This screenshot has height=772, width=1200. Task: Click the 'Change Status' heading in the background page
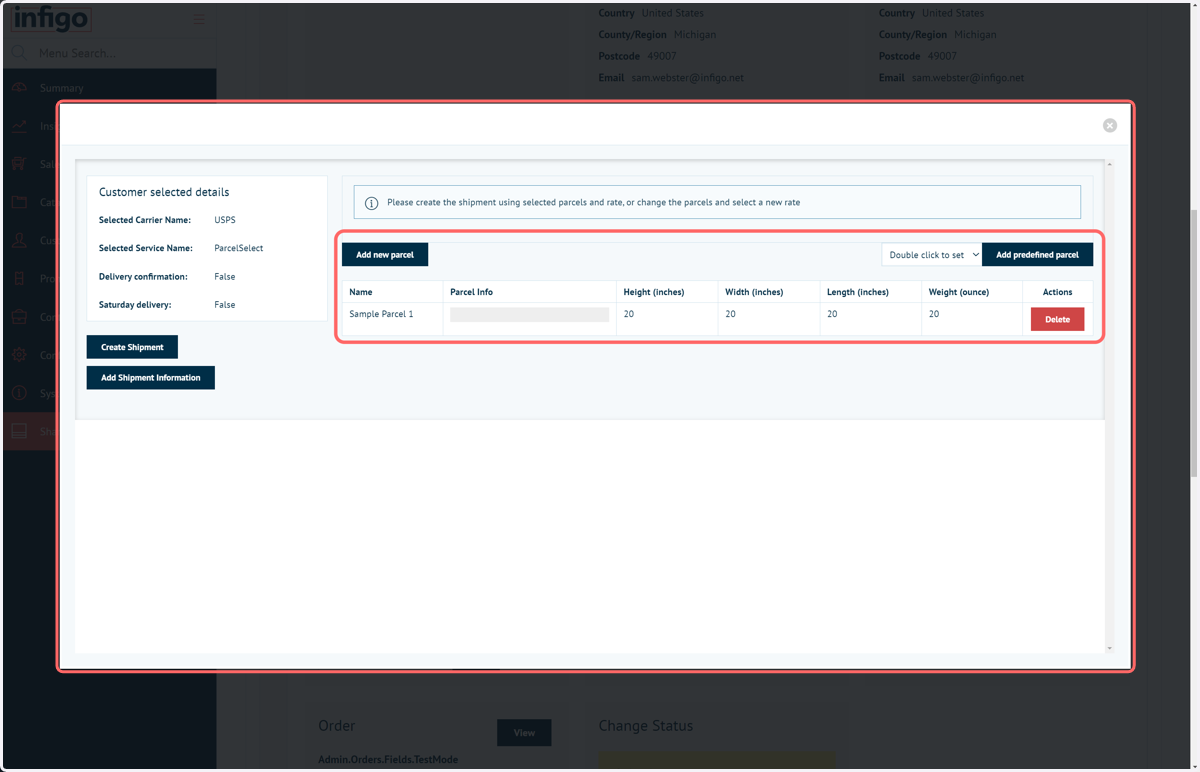(646, 726)
